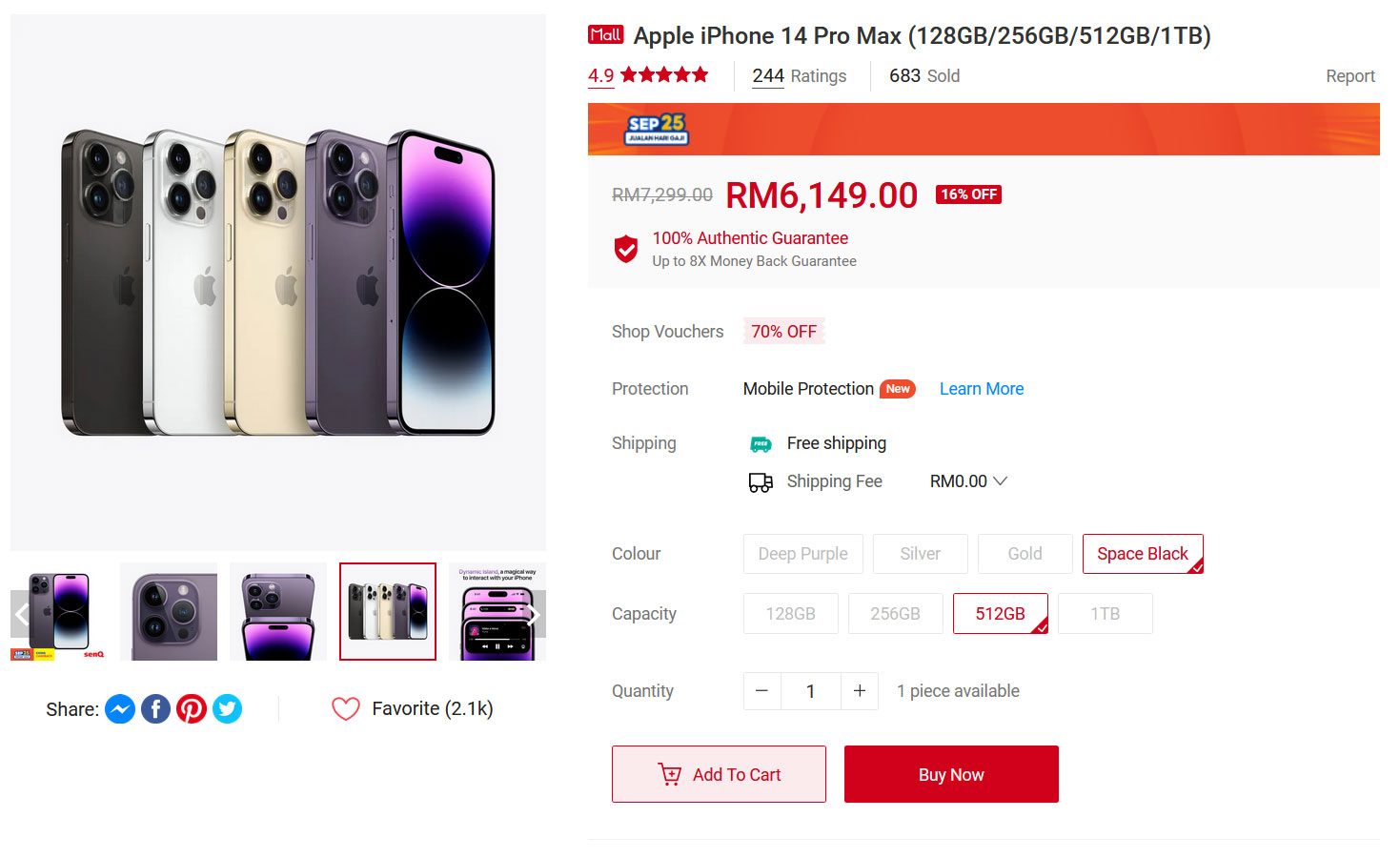
Task: Open Learn More for Mobile Protection
Action: click(x=981, y=388)
